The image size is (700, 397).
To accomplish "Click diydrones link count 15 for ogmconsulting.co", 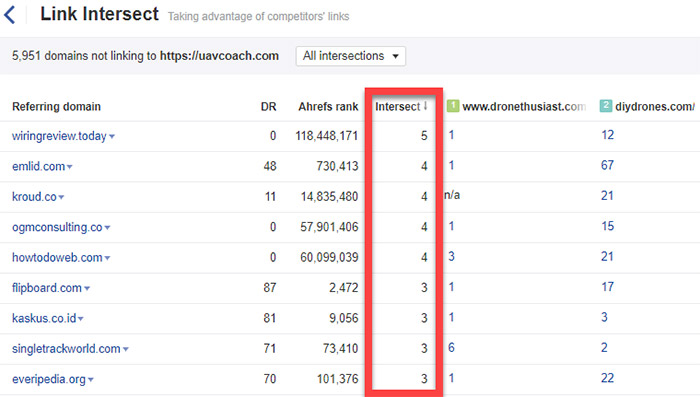I will pyautogui.click(x=608, y=226).
